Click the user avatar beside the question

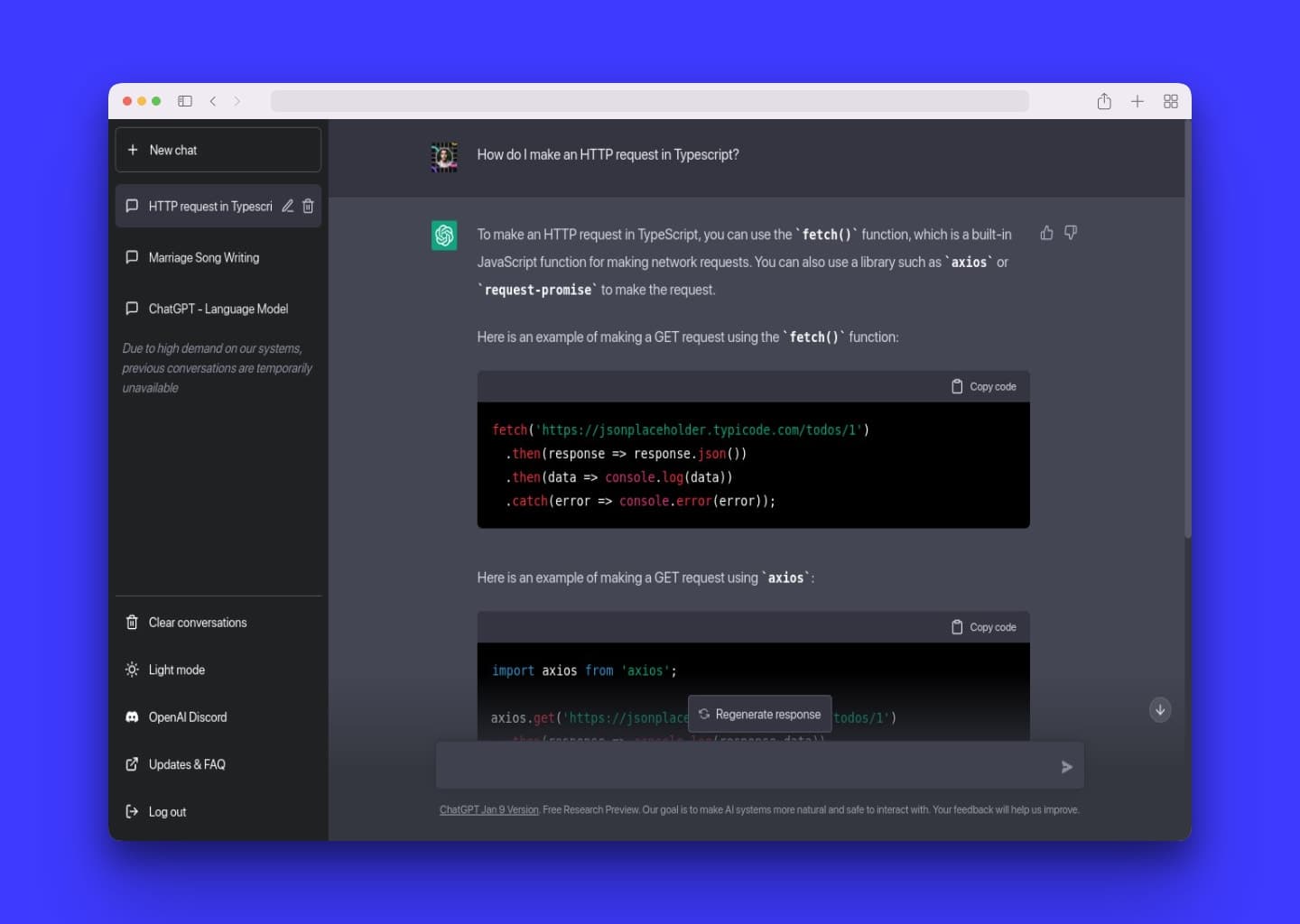tap(444, 157)
